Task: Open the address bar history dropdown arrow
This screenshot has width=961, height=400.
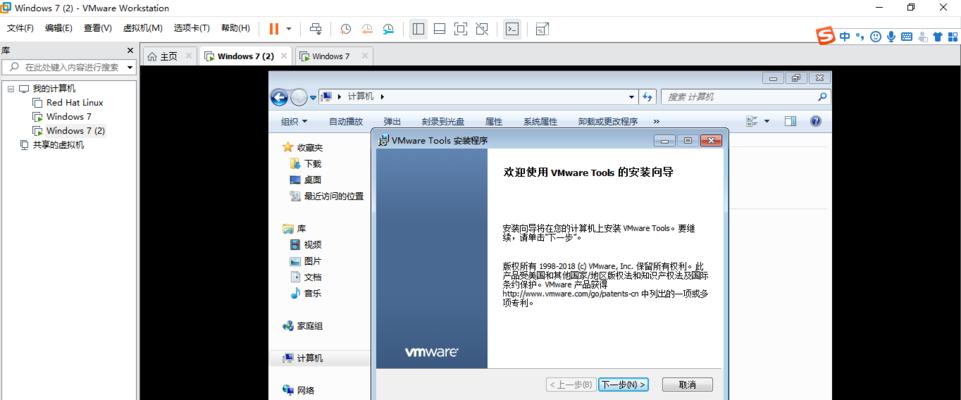Action: tap(632, 97)
